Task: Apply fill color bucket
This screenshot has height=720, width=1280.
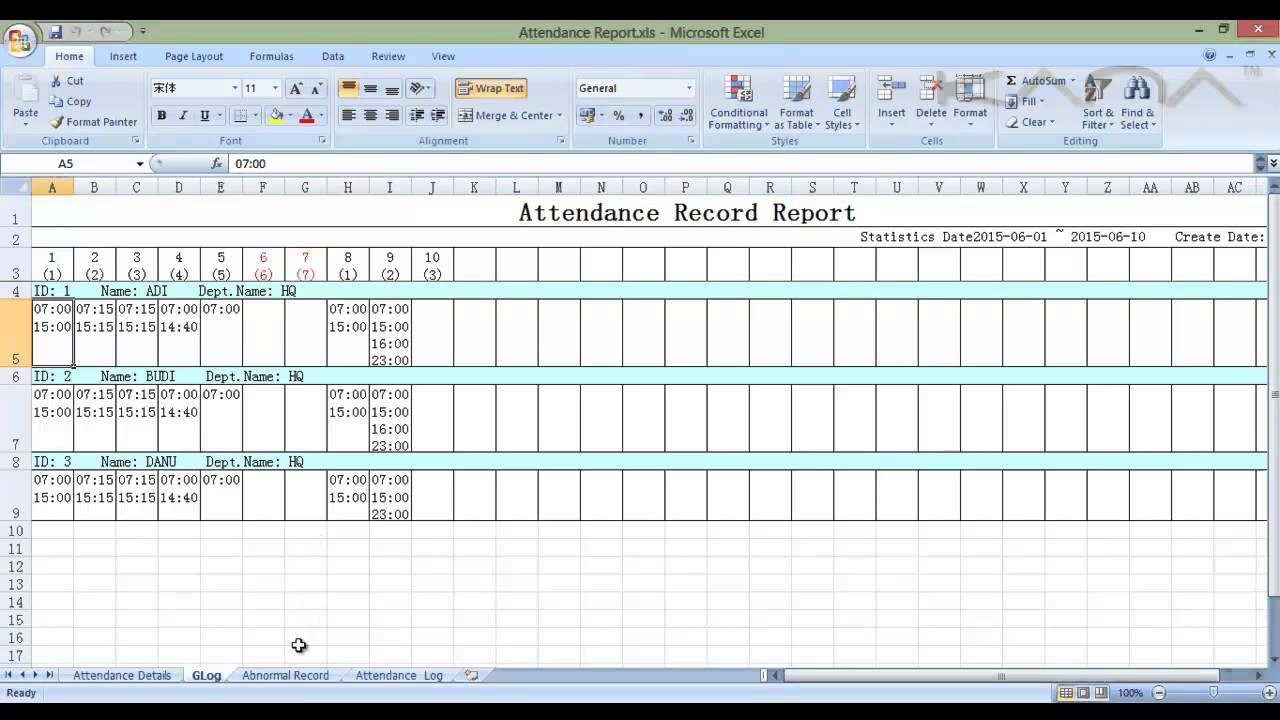Action: [276, 115]
